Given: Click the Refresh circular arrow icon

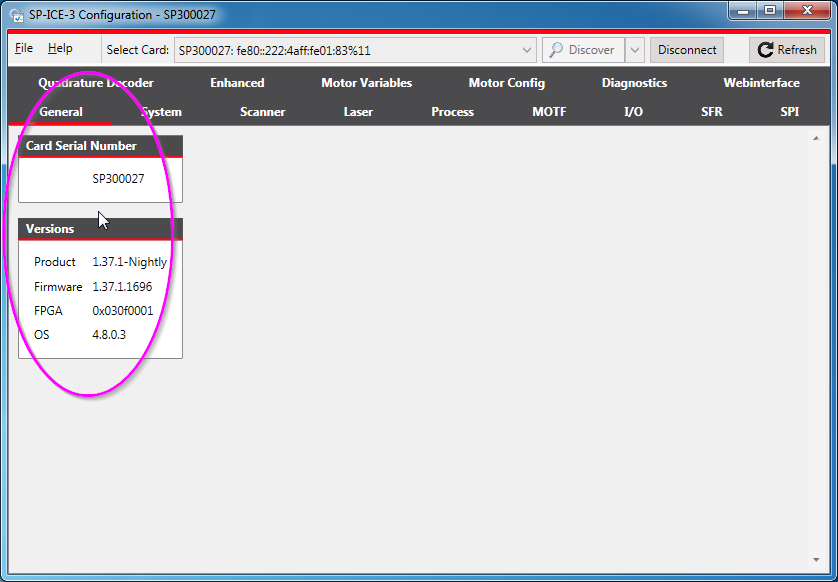Looking at the screenshot, I should click(764, 49).
